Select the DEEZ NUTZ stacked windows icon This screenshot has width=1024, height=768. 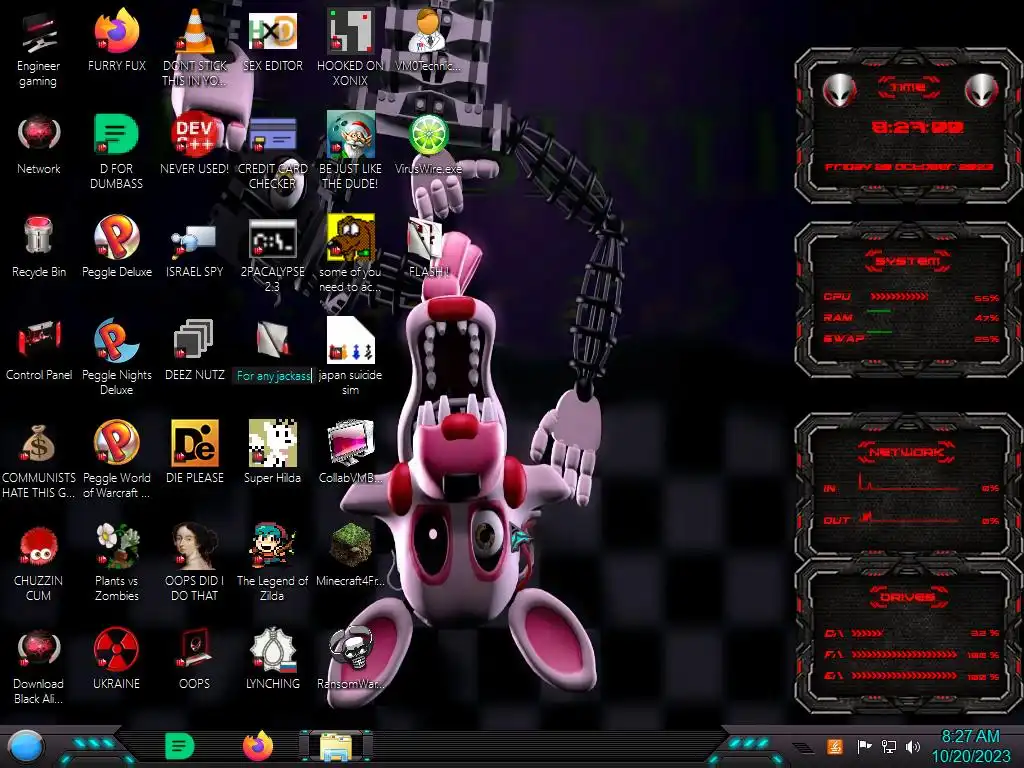[x=194, y=340]
